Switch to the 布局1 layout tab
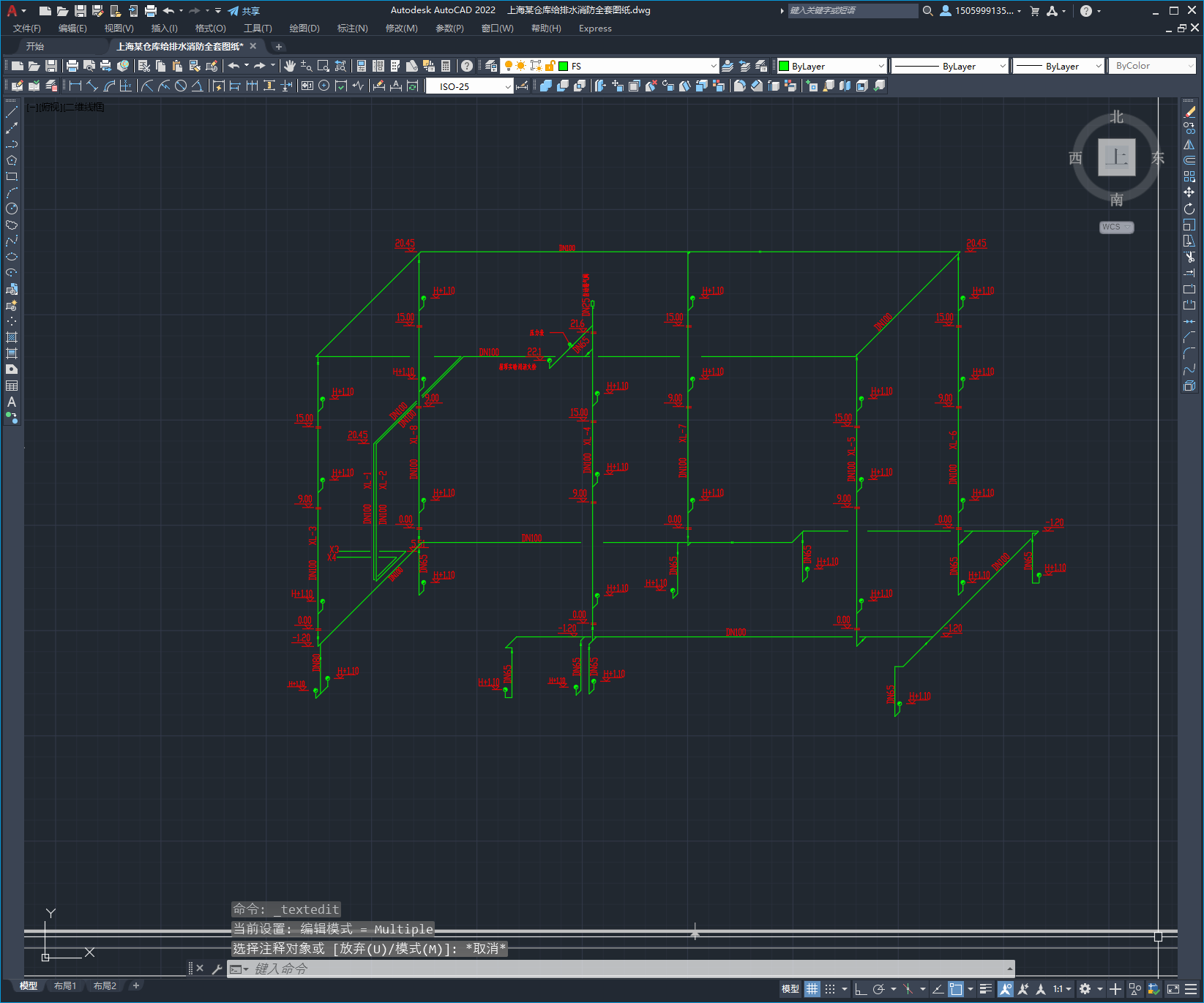 coord(65,986)
